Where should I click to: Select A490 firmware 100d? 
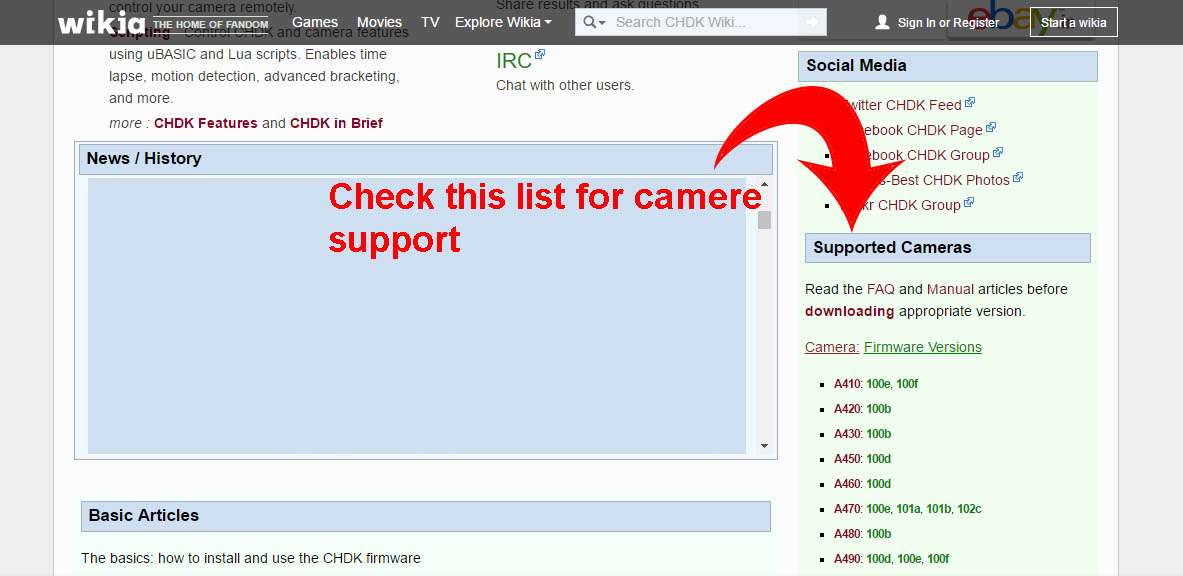(879, 559)
